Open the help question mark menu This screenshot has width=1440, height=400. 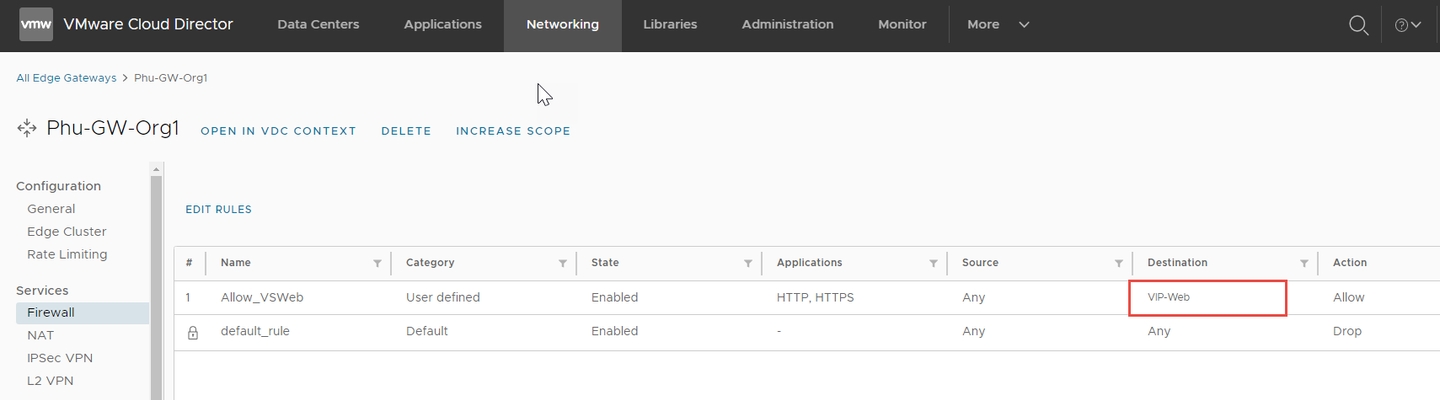point(1407,25)
